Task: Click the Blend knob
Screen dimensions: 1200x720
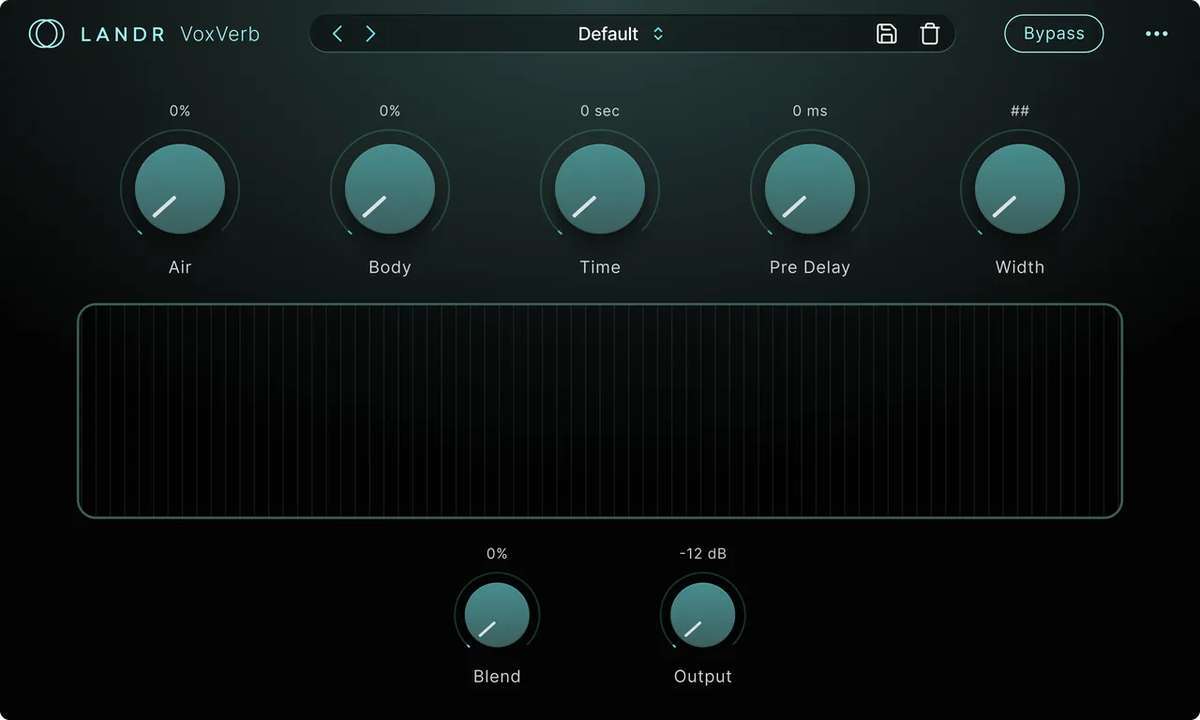Action: pos(497,615)
